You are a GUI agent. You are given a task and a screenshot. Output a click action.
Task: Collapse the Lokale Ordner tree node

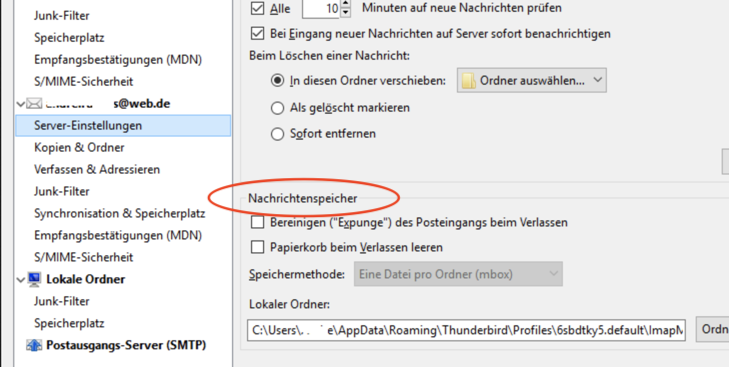click(20, 280)
